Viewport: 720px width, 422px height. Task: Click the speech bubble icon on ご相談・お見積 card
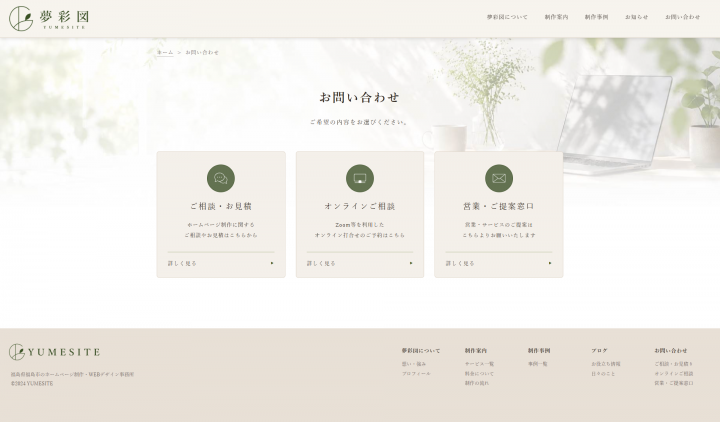coord(221,178)
